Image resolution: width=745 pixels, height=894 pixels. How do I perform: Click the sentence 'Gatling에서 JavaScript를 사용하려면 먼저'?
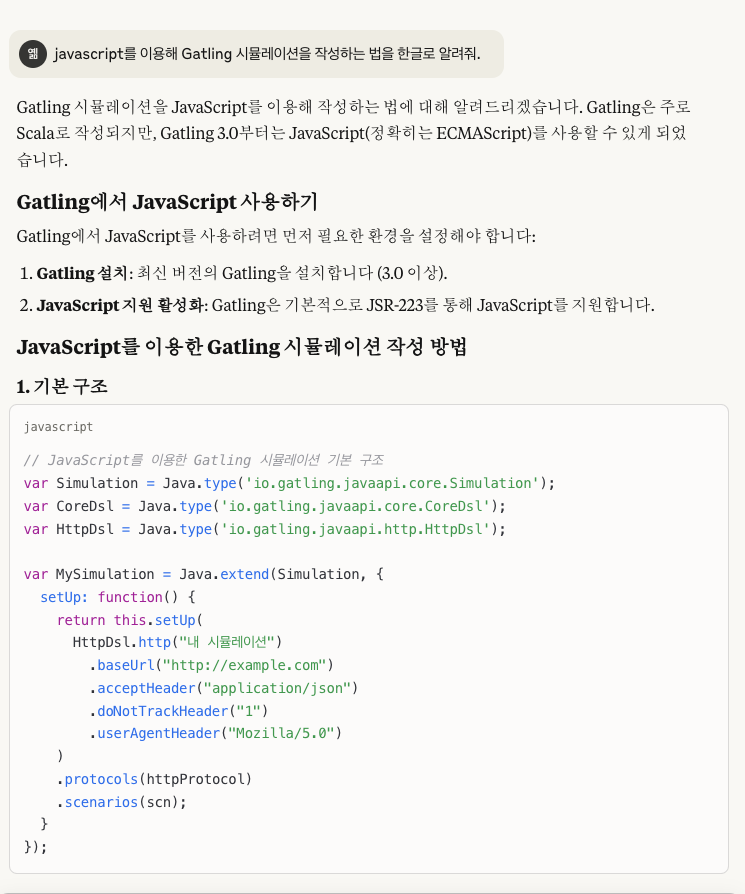coord(276,235)
